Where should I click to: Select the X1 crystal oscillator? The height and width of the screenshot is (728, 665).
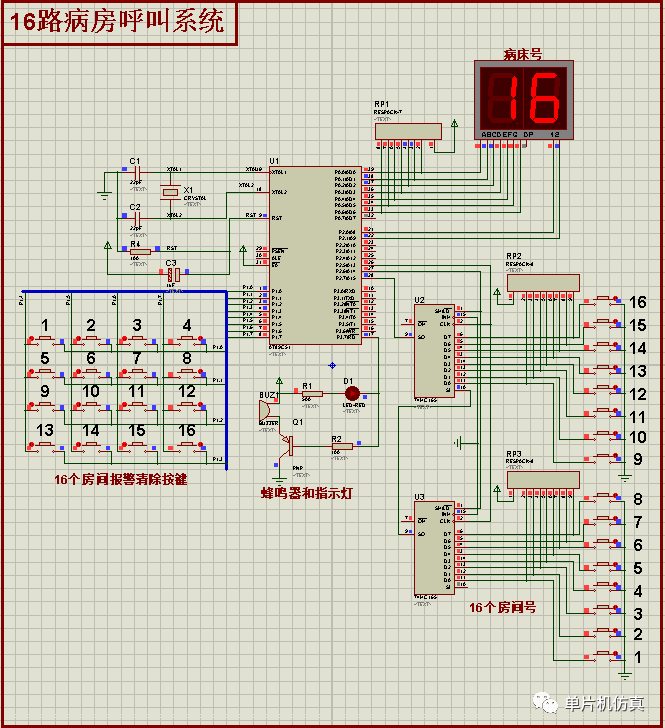coord(170,192)
